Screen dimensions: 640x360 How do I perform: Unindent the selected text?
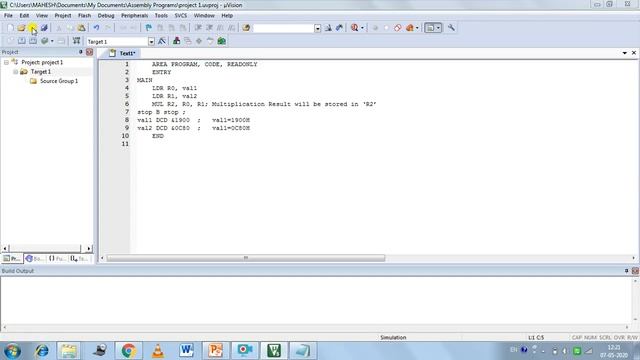pos(209,28)
